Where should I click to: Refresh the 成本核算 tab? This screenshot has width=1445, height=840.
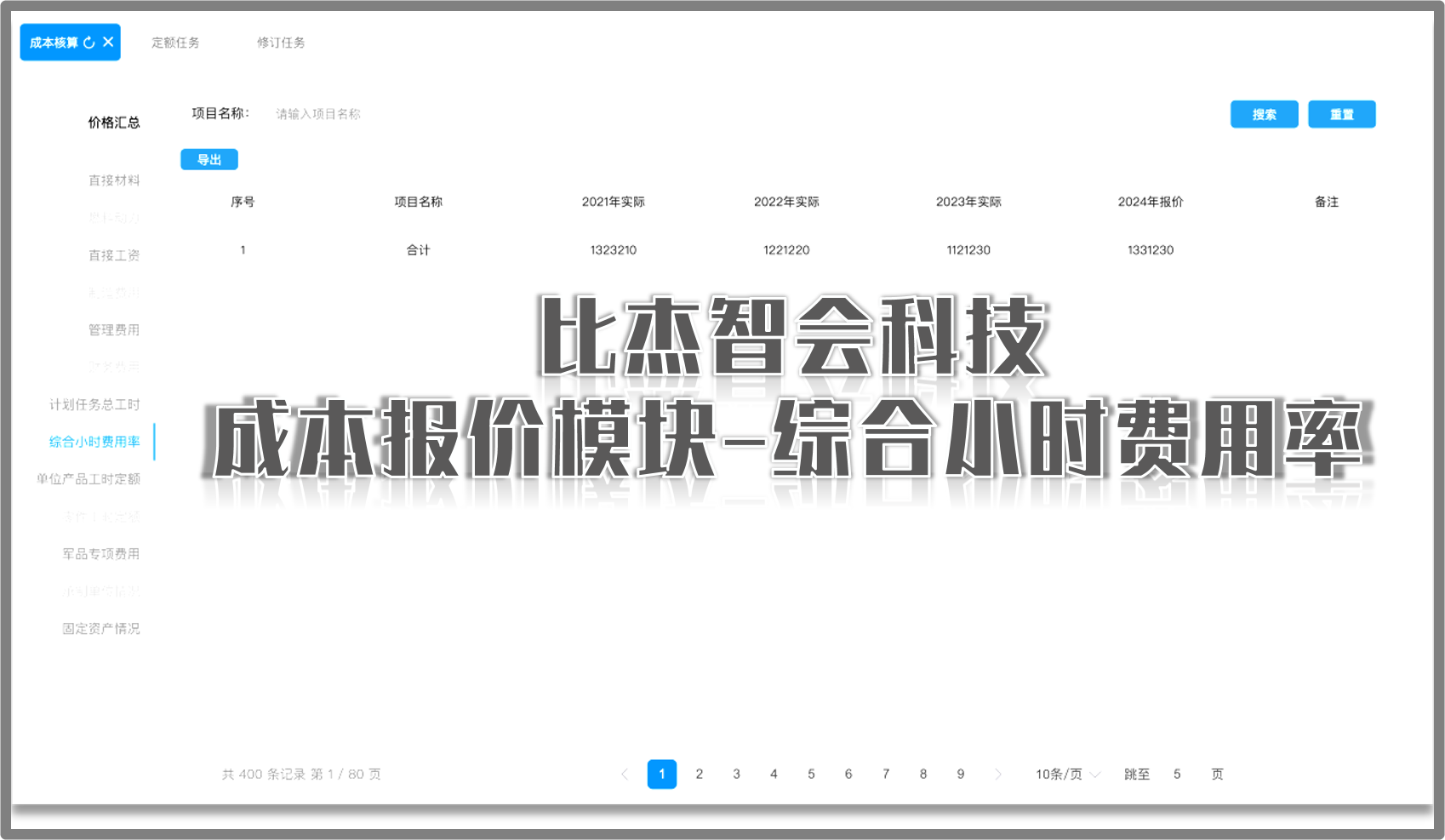(89, 43)
